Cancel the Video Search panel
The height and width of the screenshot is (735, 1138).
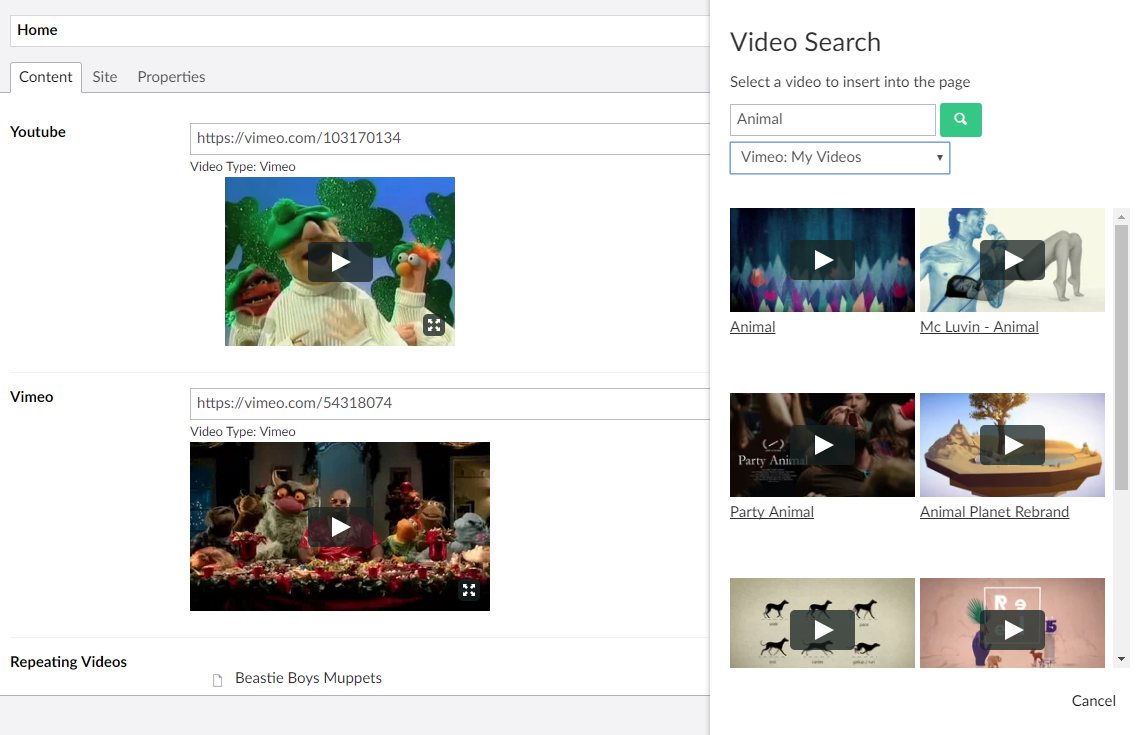click(1094, 701)
